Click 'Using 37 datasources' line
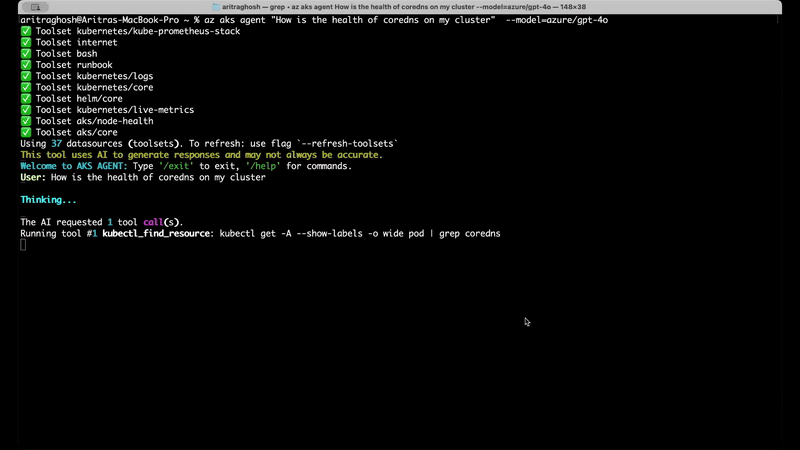The image size is (800, 450). coord(209,143)
